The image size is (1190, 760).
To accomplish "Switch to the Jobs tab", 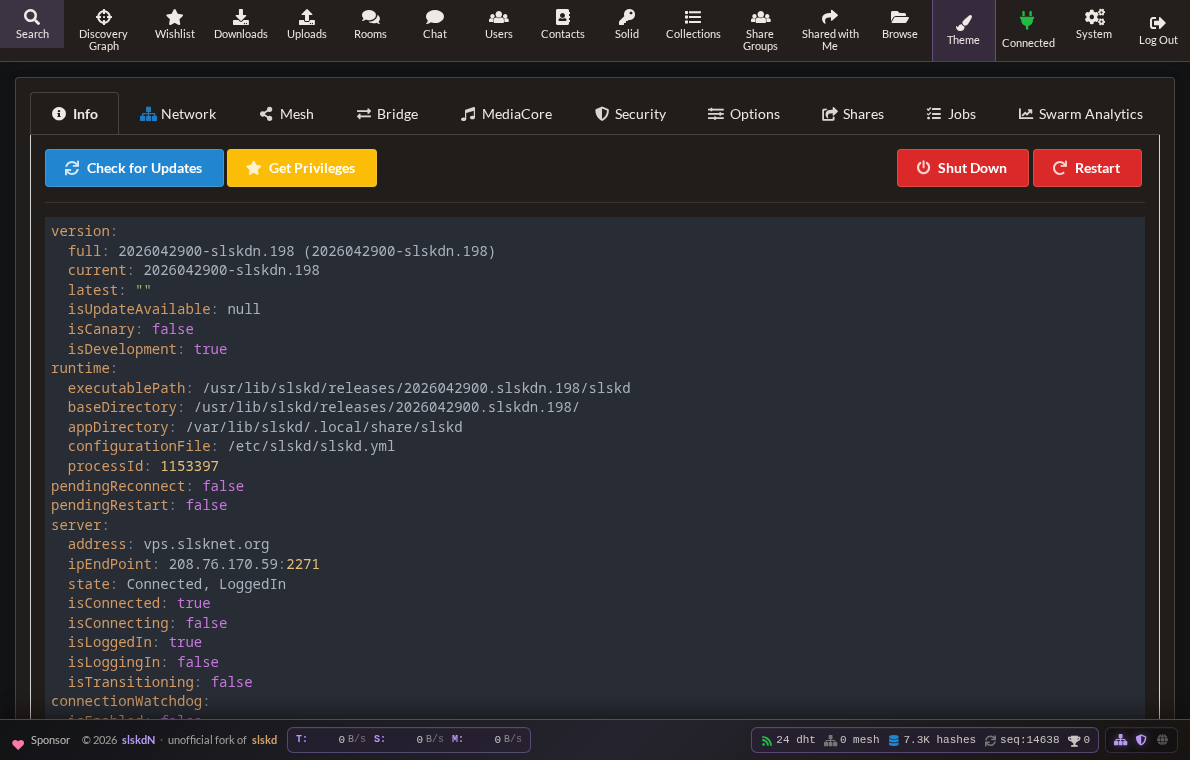I will (951, 114).
